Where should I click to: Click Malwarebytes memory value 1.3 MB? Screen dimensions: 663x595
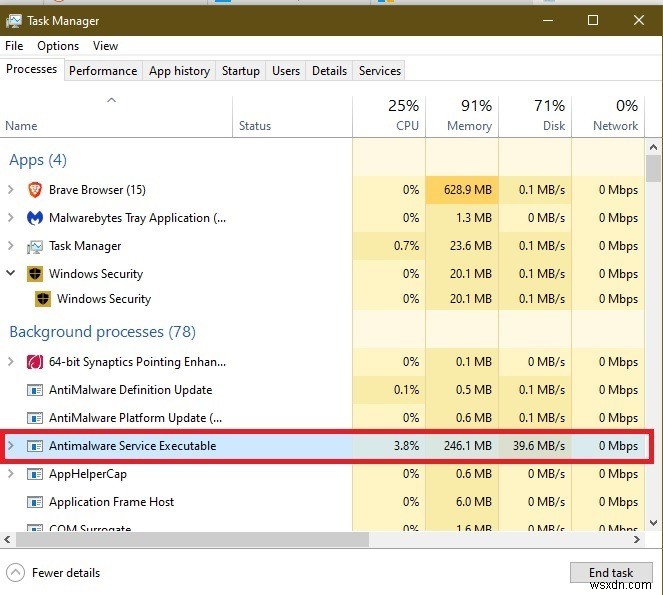(x=462, y=218)
